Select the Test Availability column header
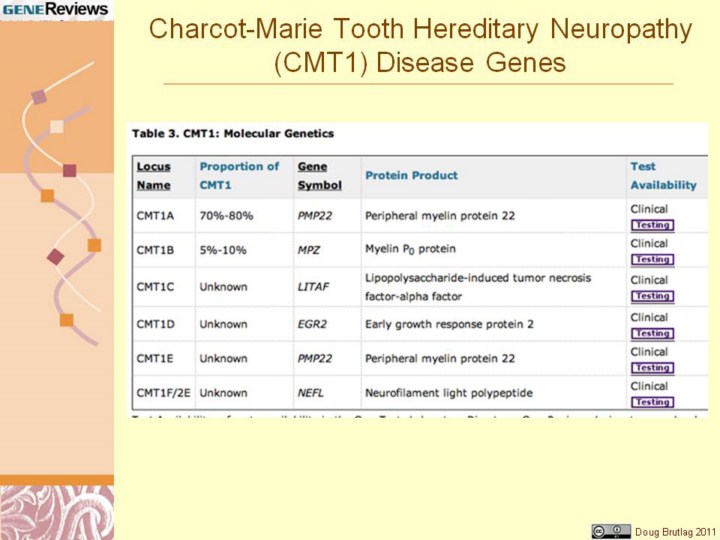Viewport: 720px width, 540px height. click(662, 176)
